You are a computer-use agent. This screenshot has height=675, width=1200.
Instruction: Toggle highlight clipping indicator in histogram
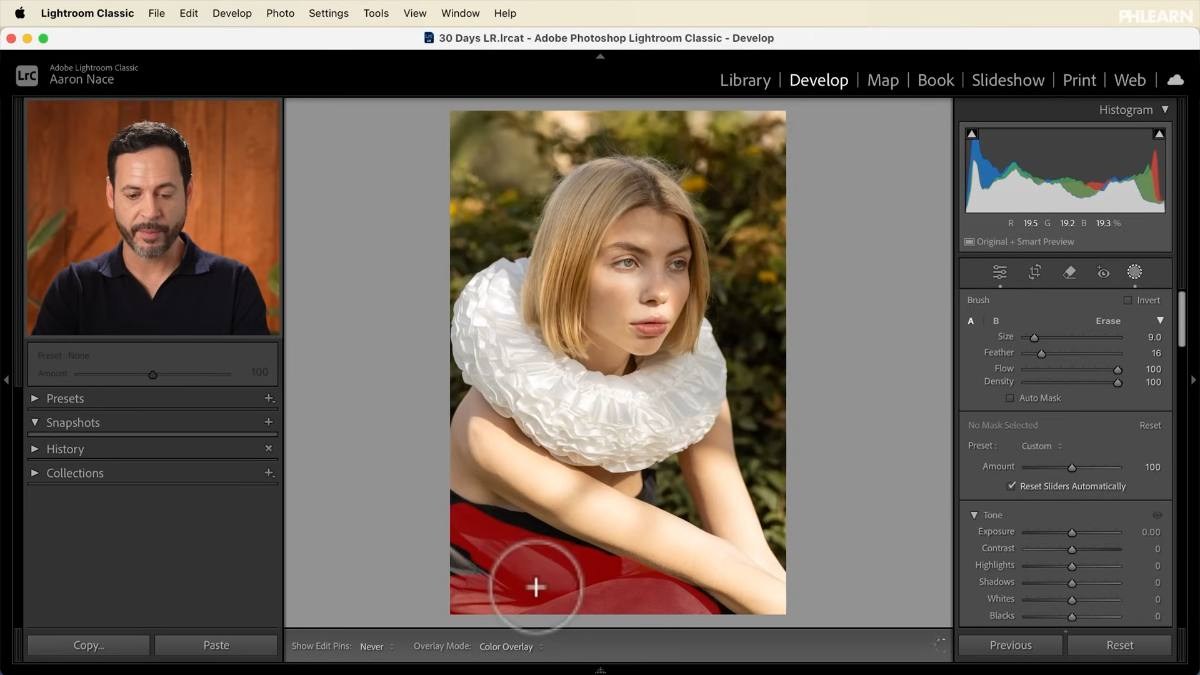(x=1159, y=134)
